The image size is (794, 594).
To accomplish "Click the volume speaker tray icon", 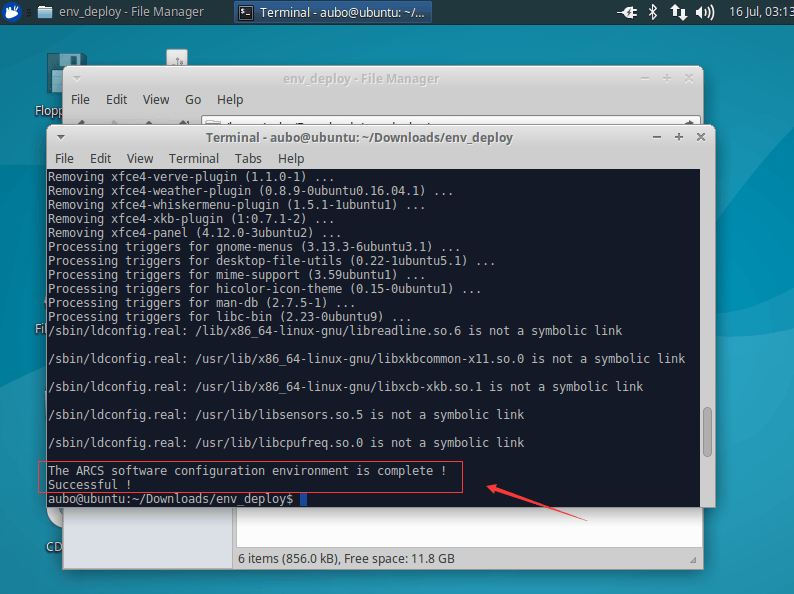I will [x=705, y=12].
